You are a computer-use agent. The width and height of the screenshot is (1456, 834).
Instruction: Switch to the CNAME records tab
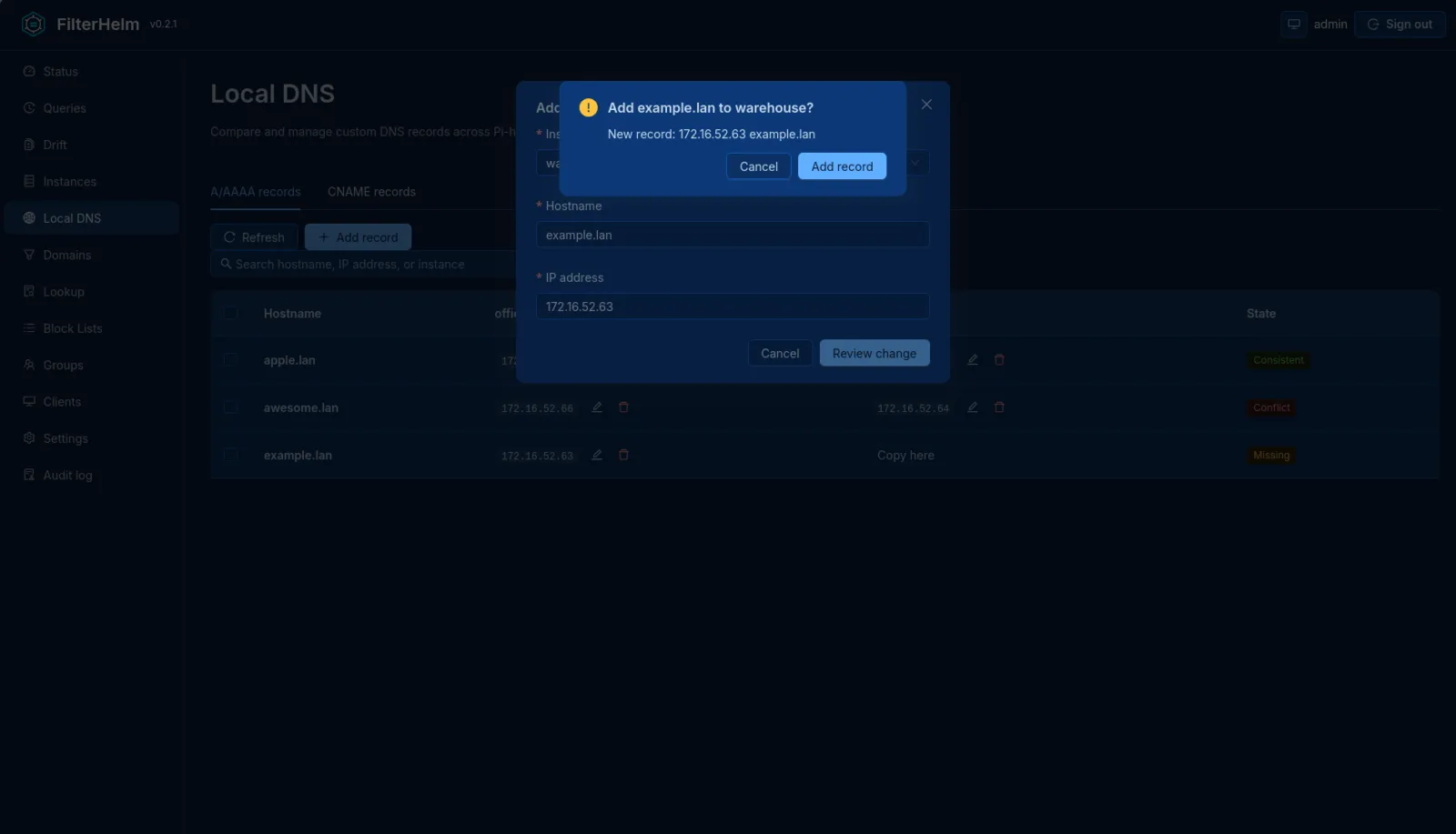371,192
